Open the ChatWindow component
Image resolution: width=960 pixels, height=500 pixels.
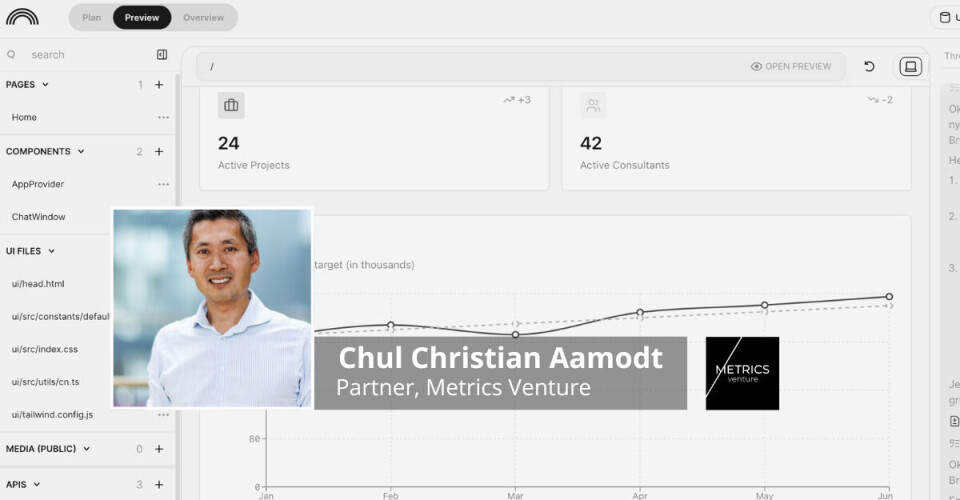(x=38, y=217)
